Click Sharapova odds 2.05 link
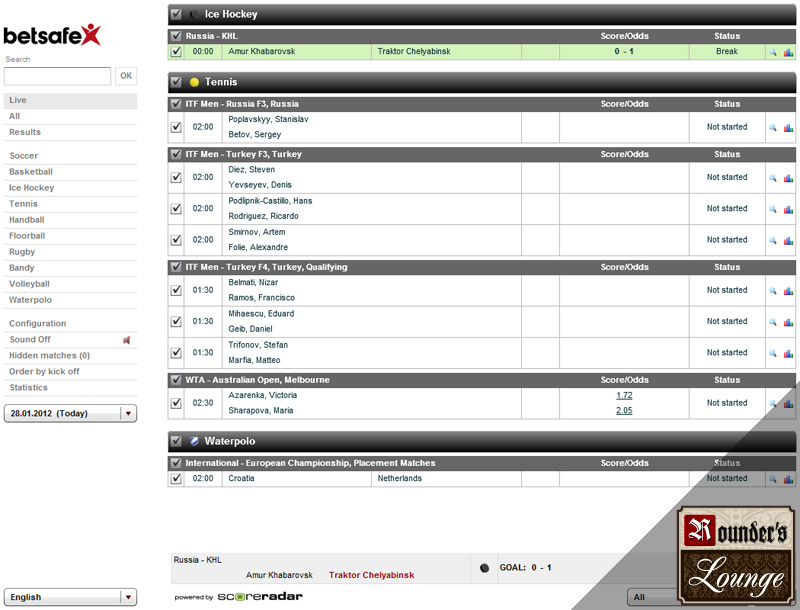 [624, 411]
